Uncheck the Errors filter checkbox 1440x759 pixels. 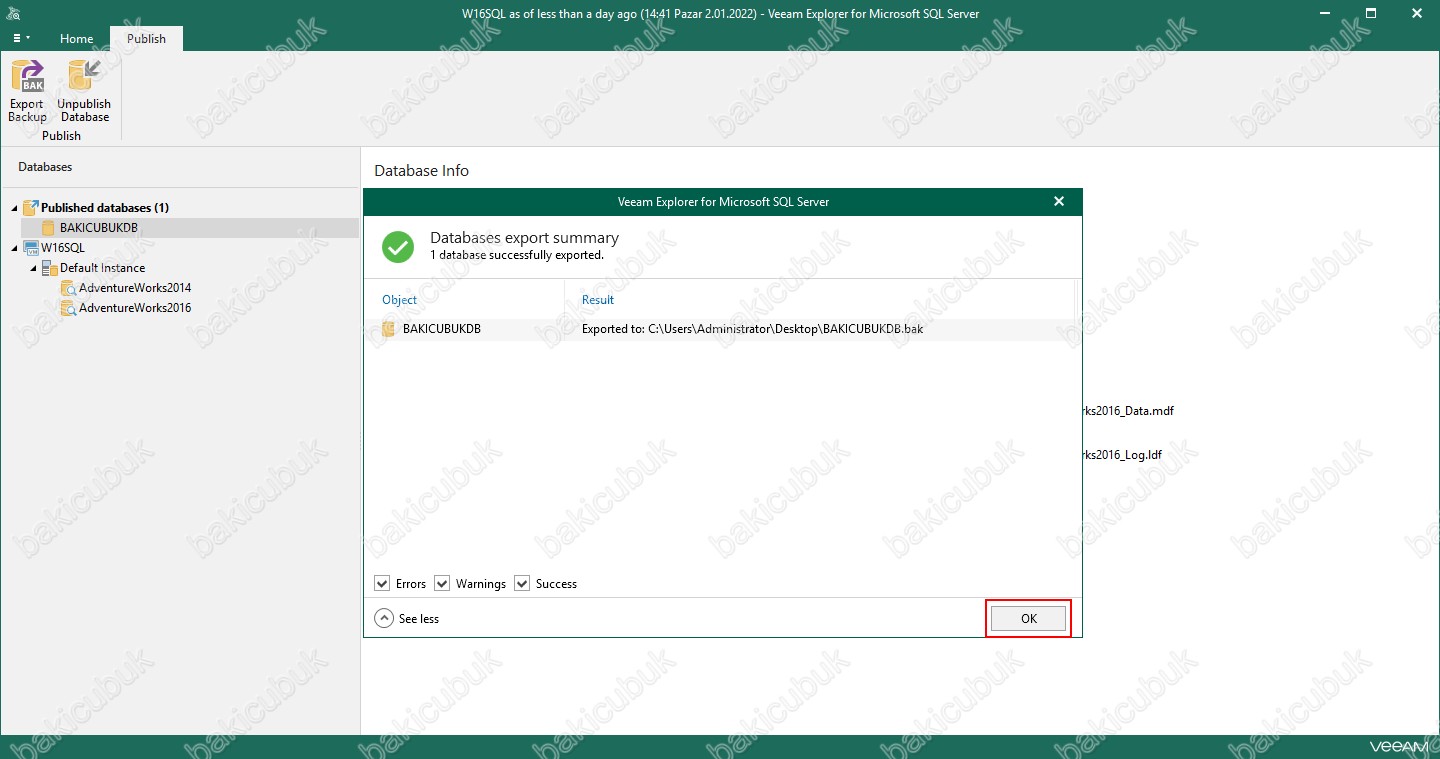click(382, 583)
